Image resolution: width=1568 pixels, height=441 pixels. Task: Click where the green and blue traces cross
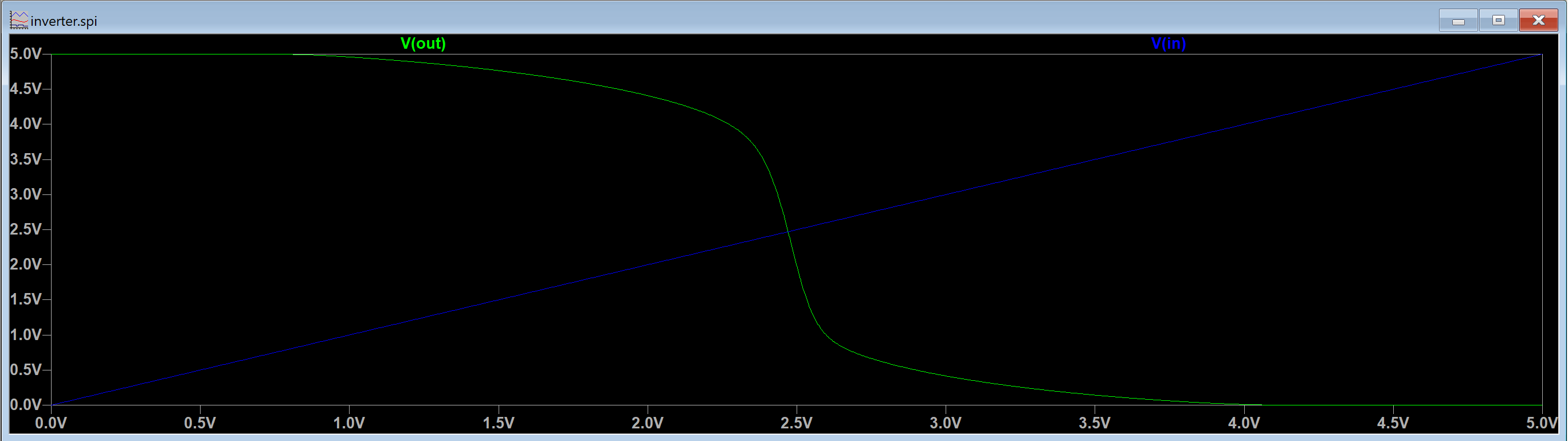coord(788,232)
